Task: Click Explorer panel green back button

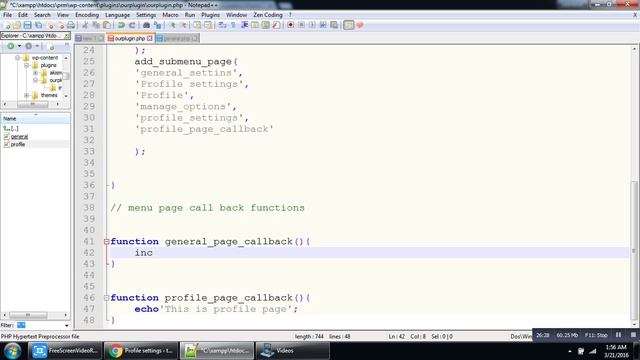Action: pos(11,46)
